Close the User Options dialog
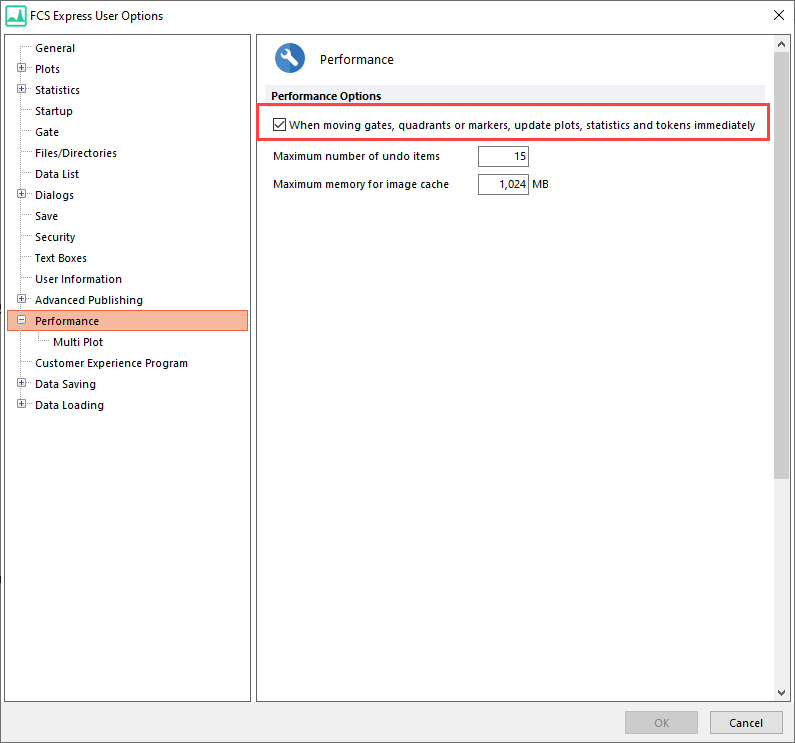The height and width of the screenshot is (743, 795). pos(779,15)
